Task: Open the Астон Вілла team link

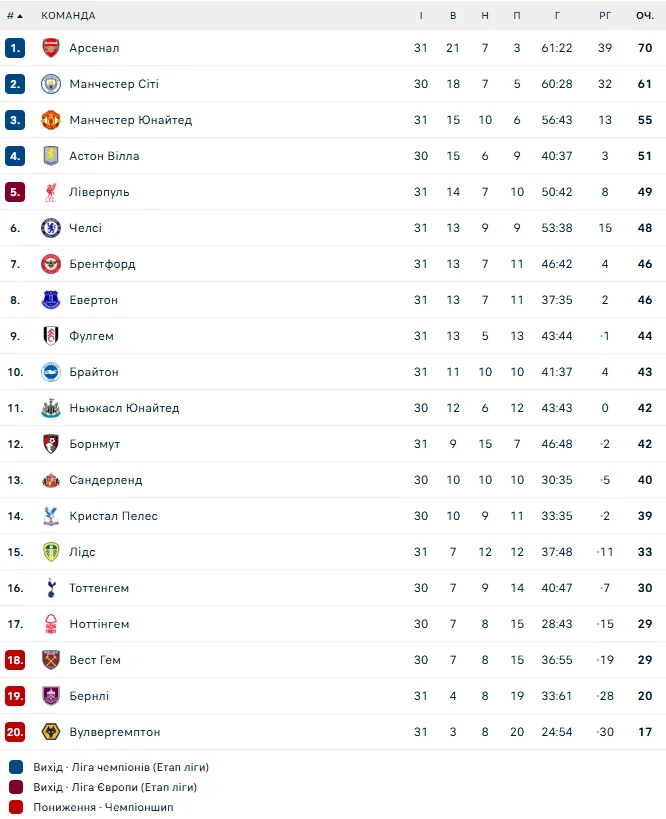Action: coord(104,156)
